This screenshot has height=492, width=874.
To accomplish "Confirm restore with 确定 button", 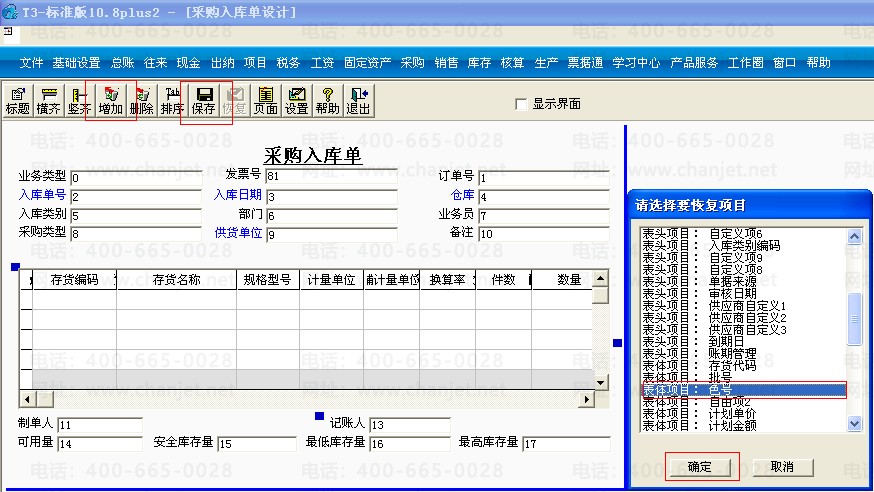I will click(x=700, y=467).
